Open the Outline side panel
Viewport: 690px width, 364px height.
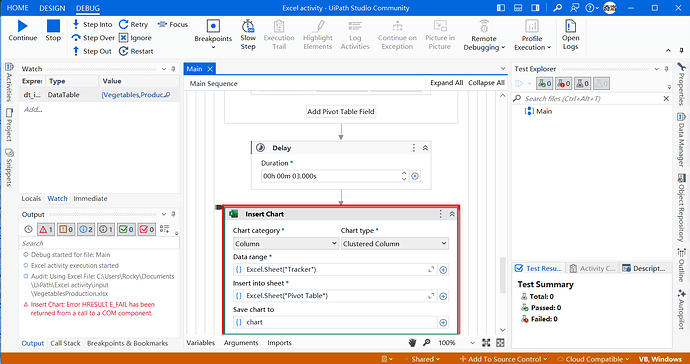[x=681, y=265]
